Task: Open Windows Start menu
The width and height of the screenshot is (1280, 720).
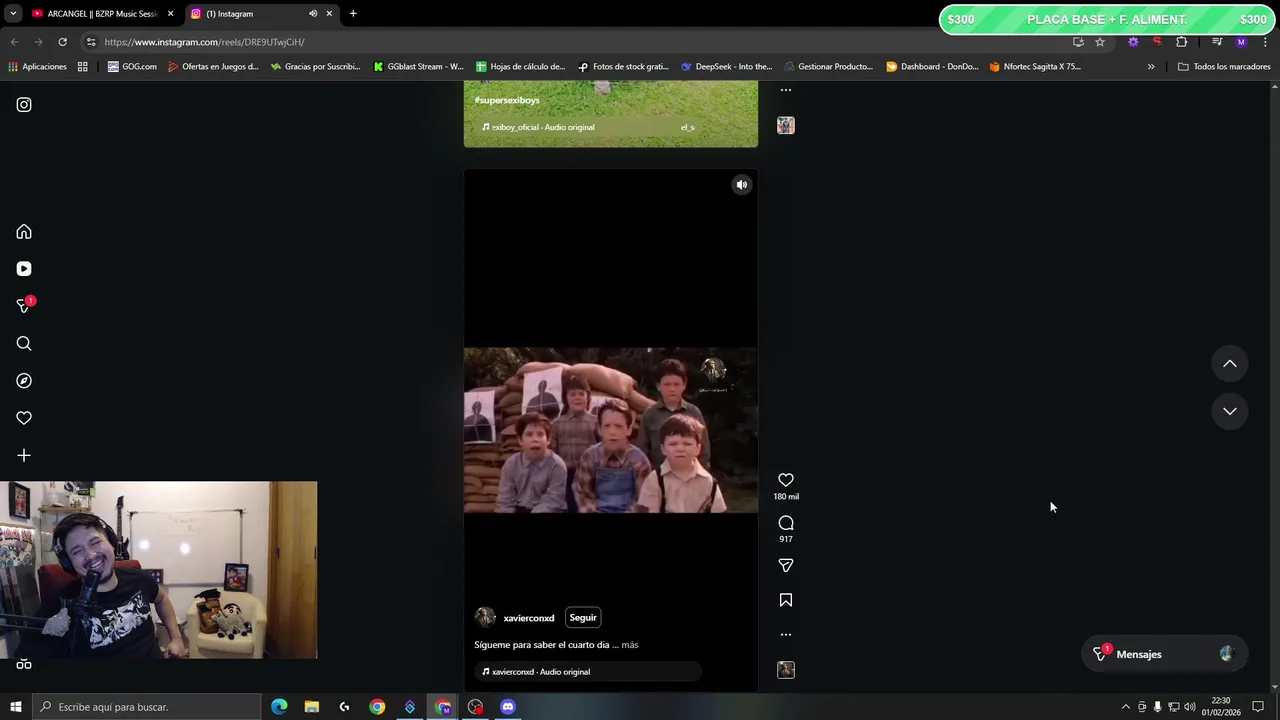Action: pos(15,707)
